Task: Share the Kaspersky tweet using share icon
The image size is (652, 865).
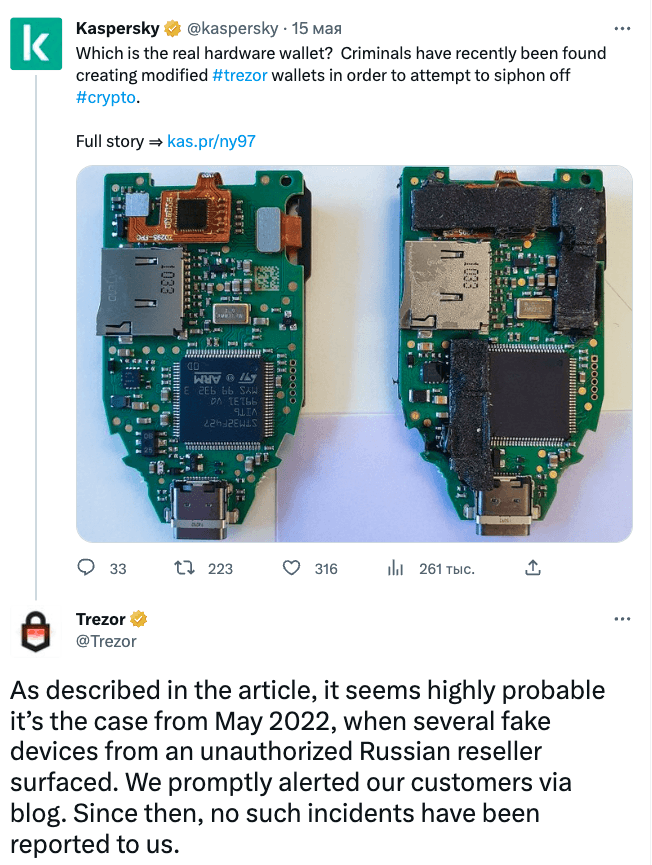Action: [533, 568]
